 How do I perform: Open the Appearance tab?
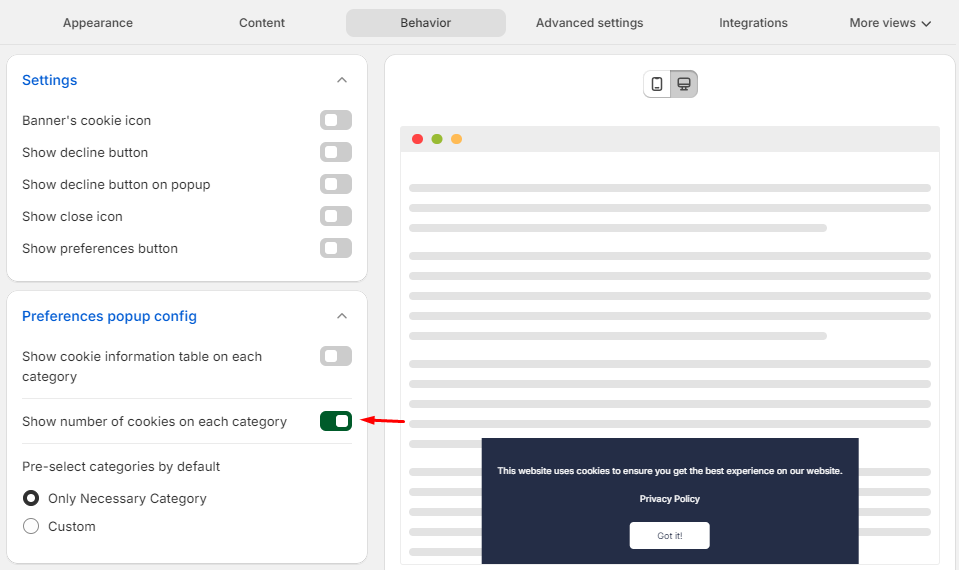coord(98,23)
